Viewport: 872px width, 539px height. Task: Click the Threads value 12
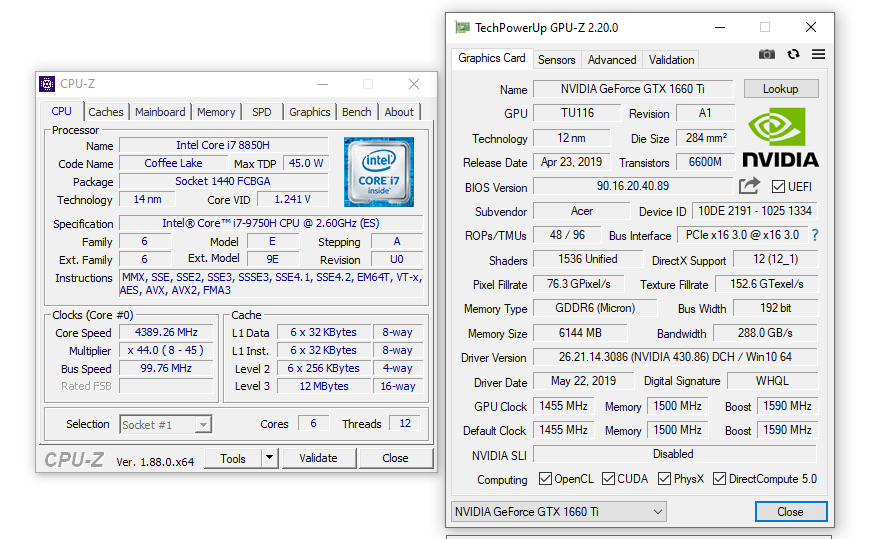coord(405,423)
